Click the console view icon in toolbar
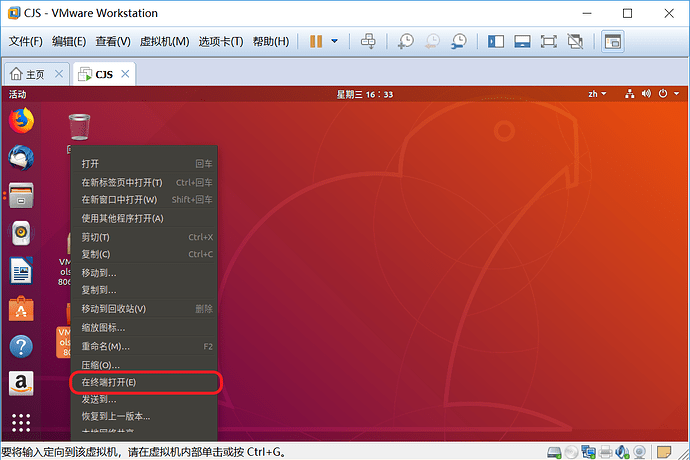The width and height of the screenshot is (690, 460). [613, 42]
